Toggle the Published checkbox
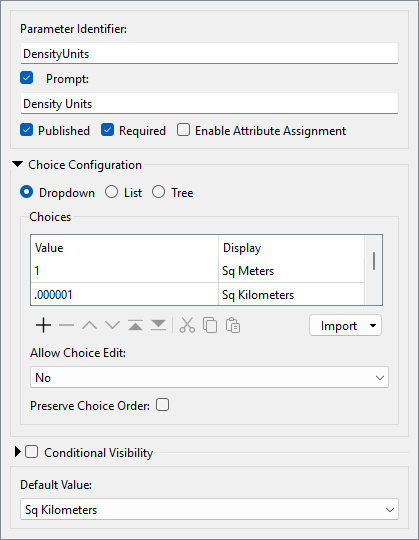 (27, 130)
